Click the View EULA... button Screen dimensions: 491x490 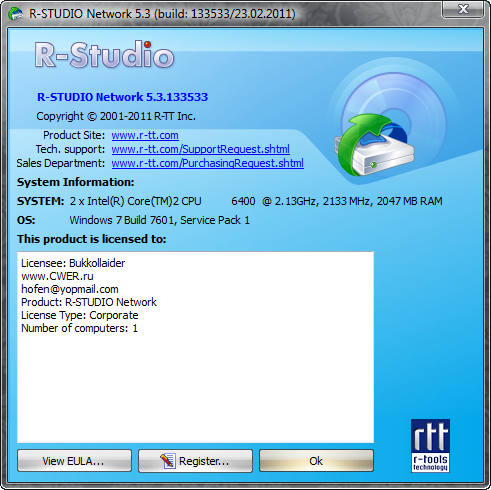coord(74,461)
